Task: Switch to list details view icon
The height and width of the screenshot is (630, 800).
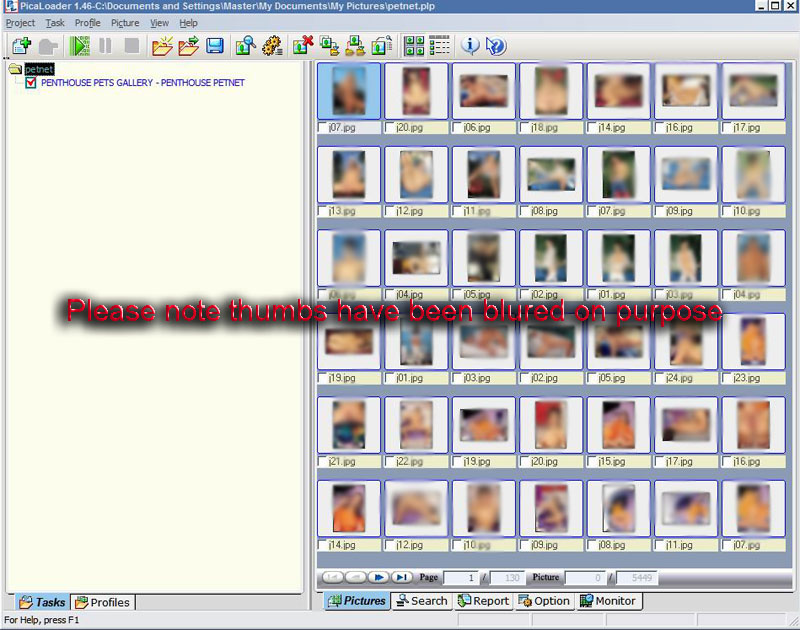Action: coord(440,46)
